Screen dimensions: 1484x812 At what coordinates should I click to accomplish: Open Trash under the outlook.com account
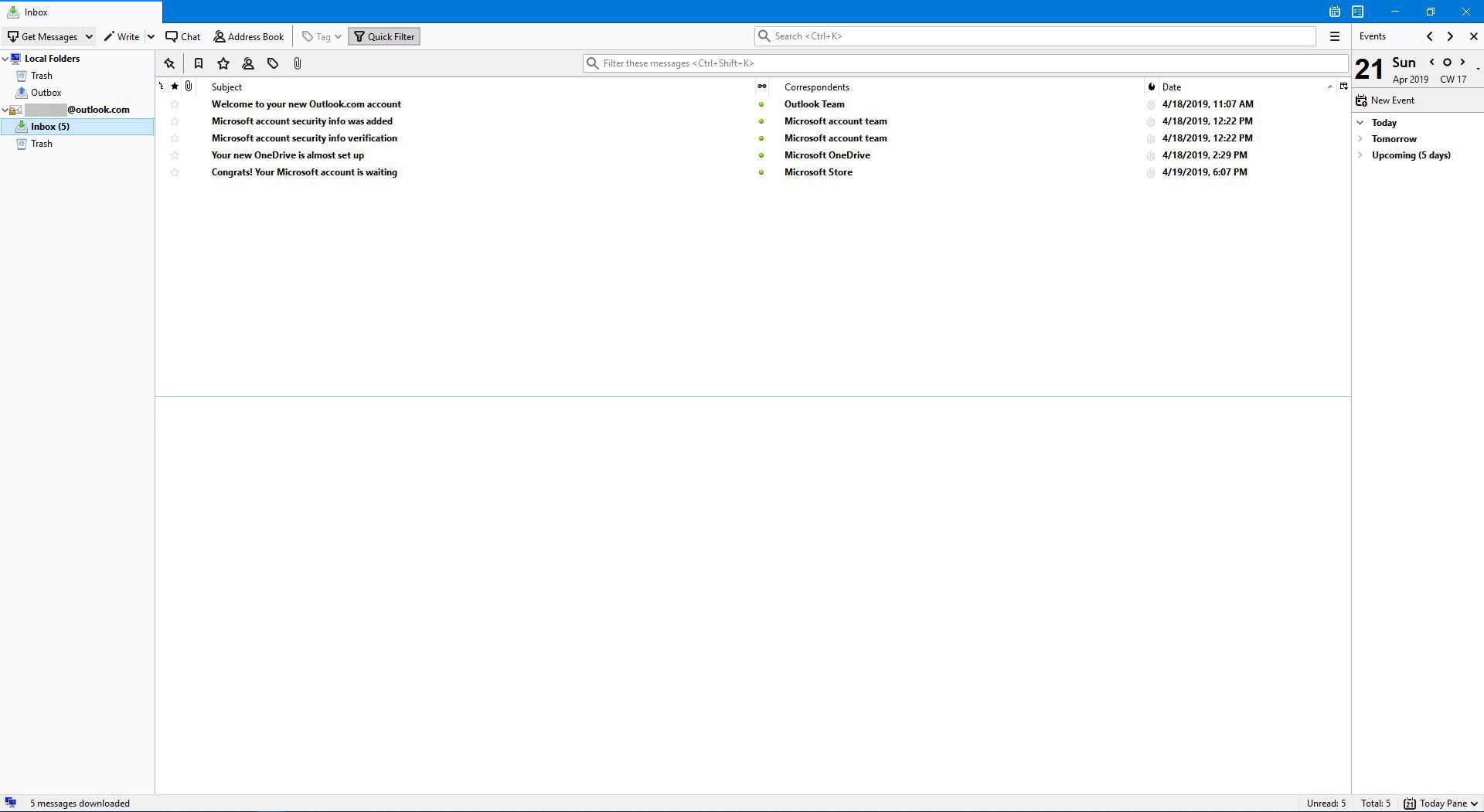[42, 144]
